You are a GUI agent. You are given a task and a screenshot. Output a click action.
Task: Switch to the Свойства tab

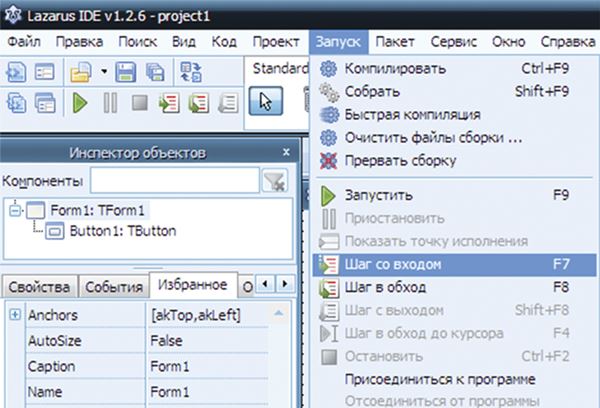click(x=39, y=287)
